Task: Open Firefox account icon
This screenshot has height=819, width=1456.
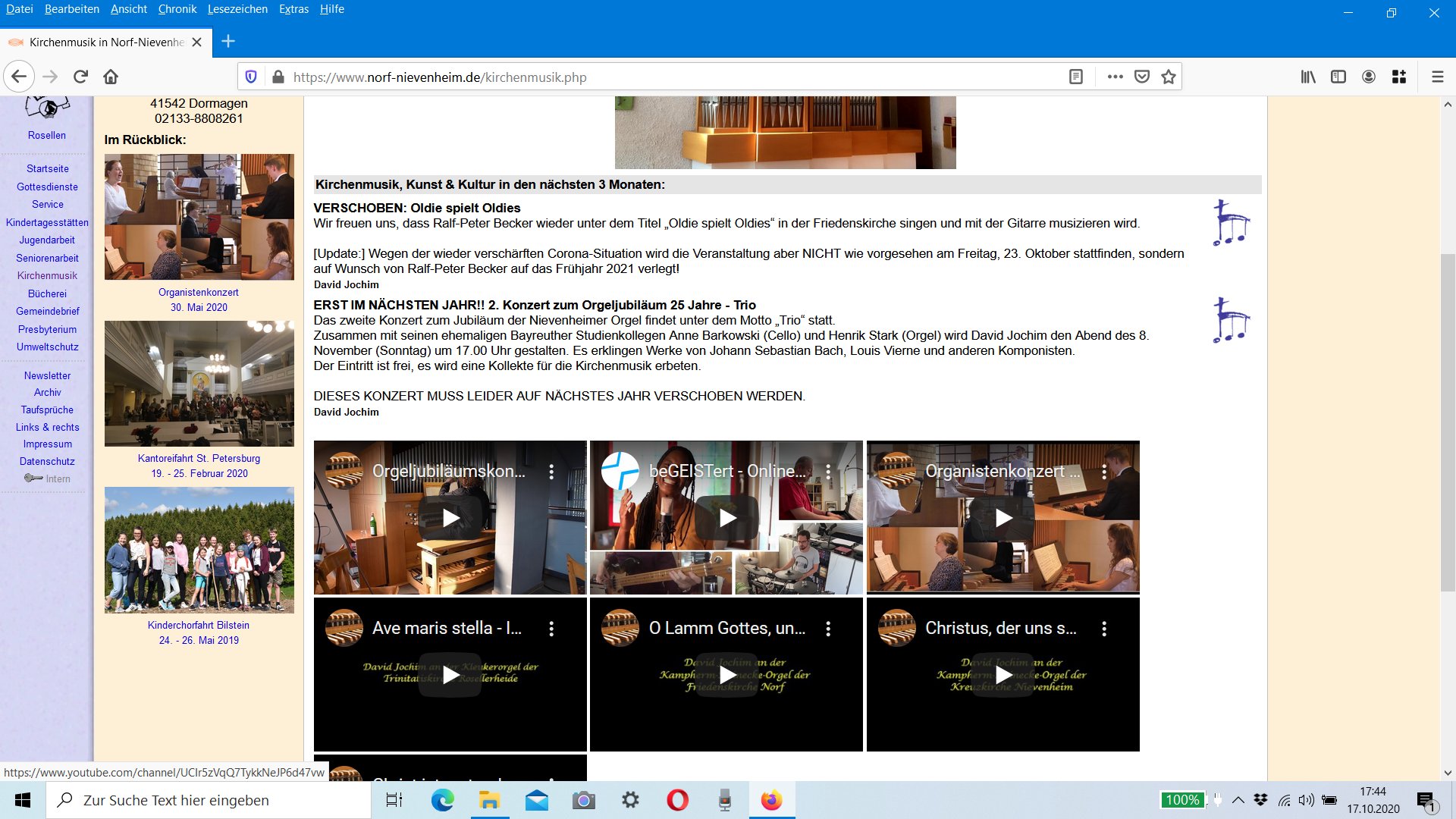Action: click(x=1369, y=77)
